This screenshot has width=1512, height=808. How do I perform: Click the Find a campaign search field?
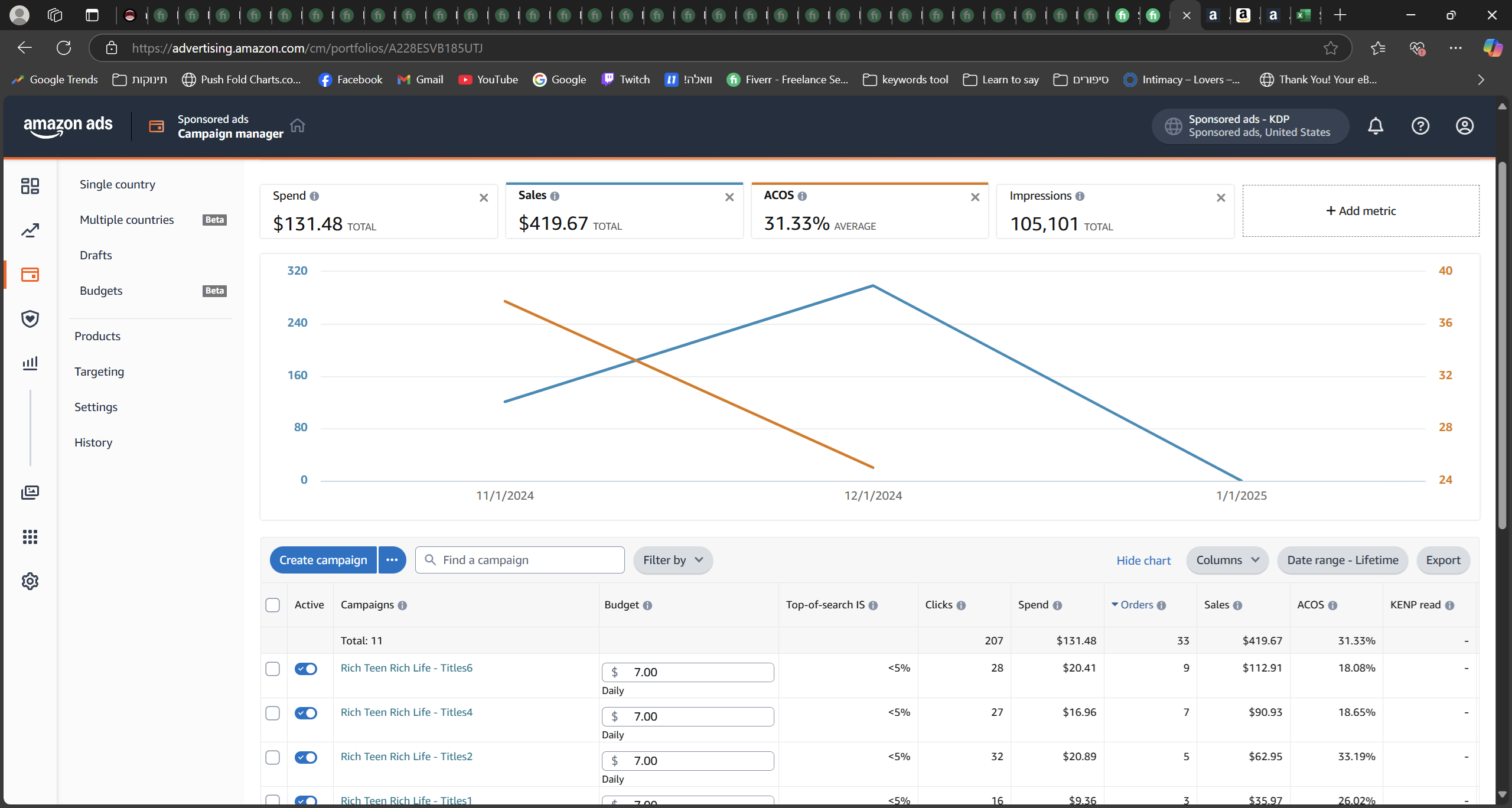[520, 560]
